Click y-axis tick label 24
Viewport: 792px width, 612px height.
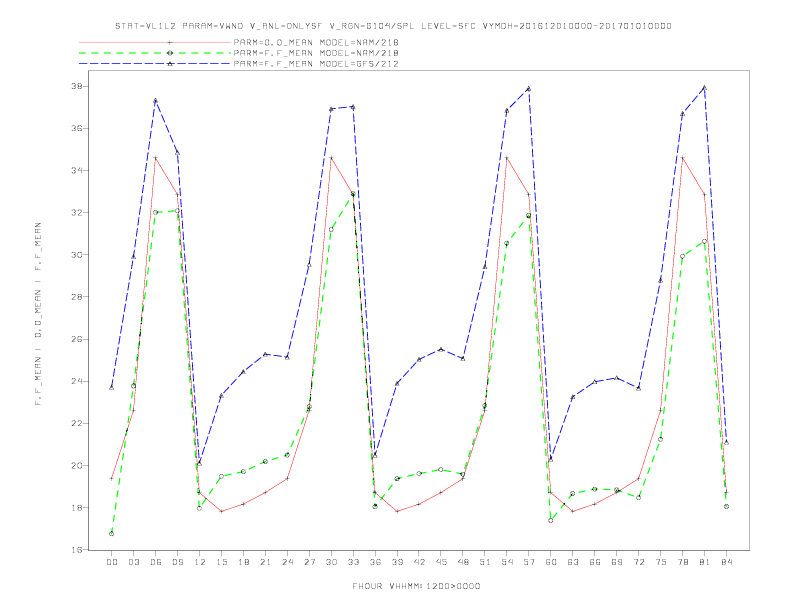76,381
